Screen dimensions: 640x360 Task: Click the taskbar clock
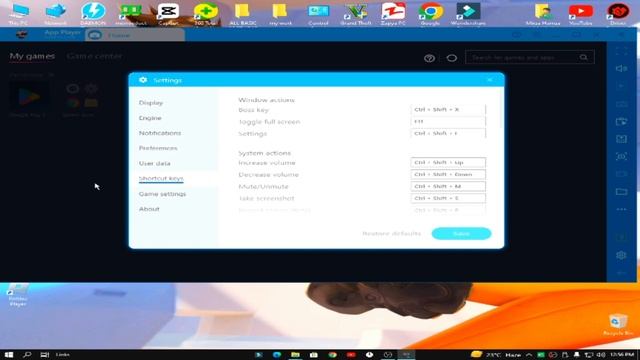[x=622, y=355]
